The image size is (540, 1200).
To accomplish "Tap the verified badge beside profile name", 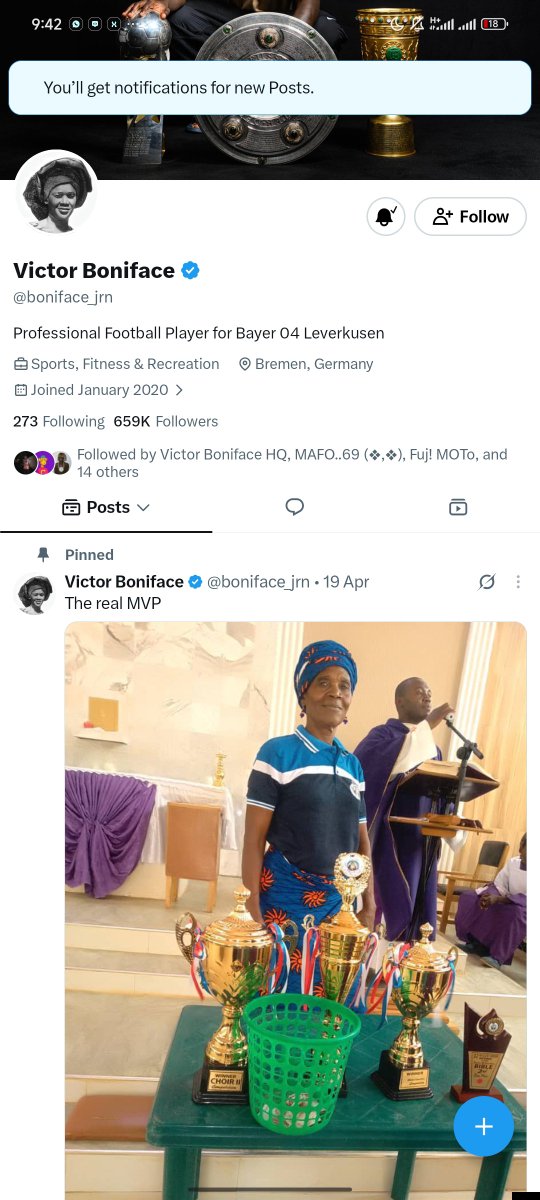I will pyautogui.click(x=190, y=270).
